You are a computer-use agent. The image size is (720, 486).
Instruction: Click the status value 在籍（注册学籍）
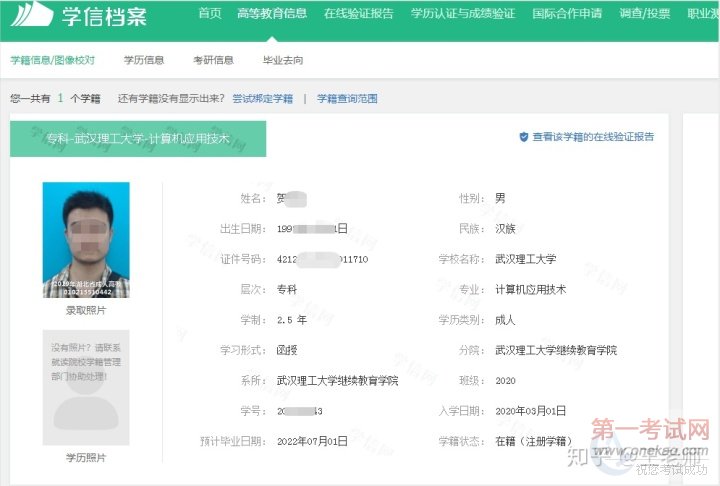point(534,441)
